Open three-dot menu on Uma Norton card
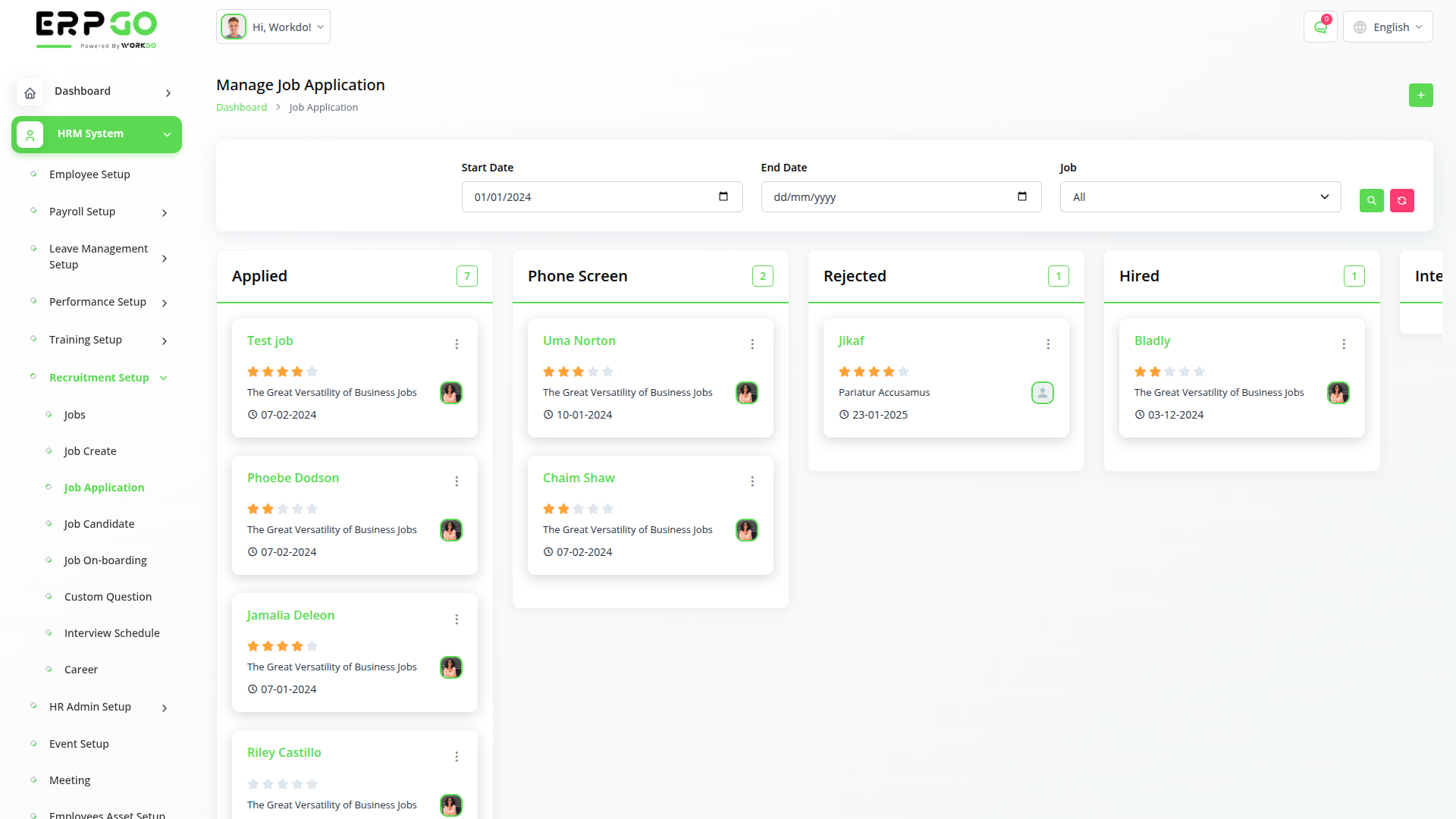 click(x=752, y=344)
